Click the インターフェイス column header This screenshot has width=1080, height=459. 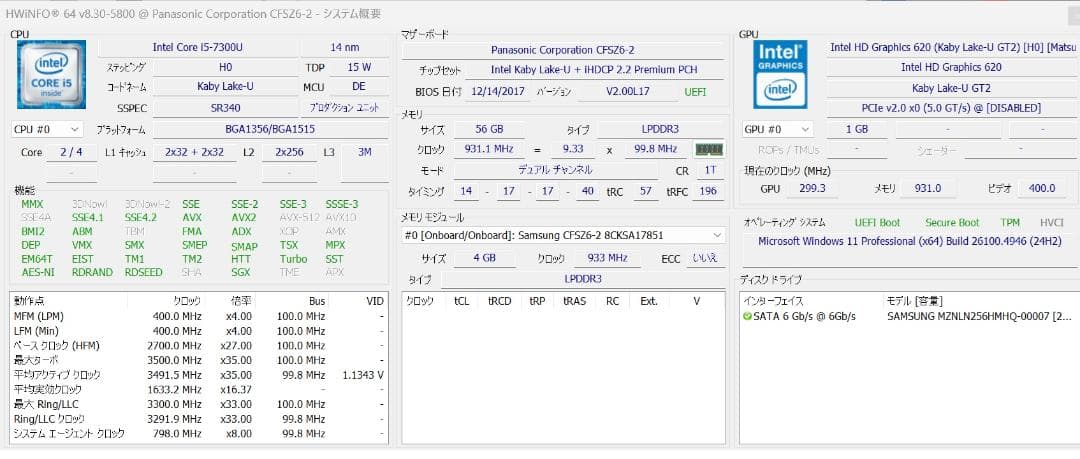(773, 301)
